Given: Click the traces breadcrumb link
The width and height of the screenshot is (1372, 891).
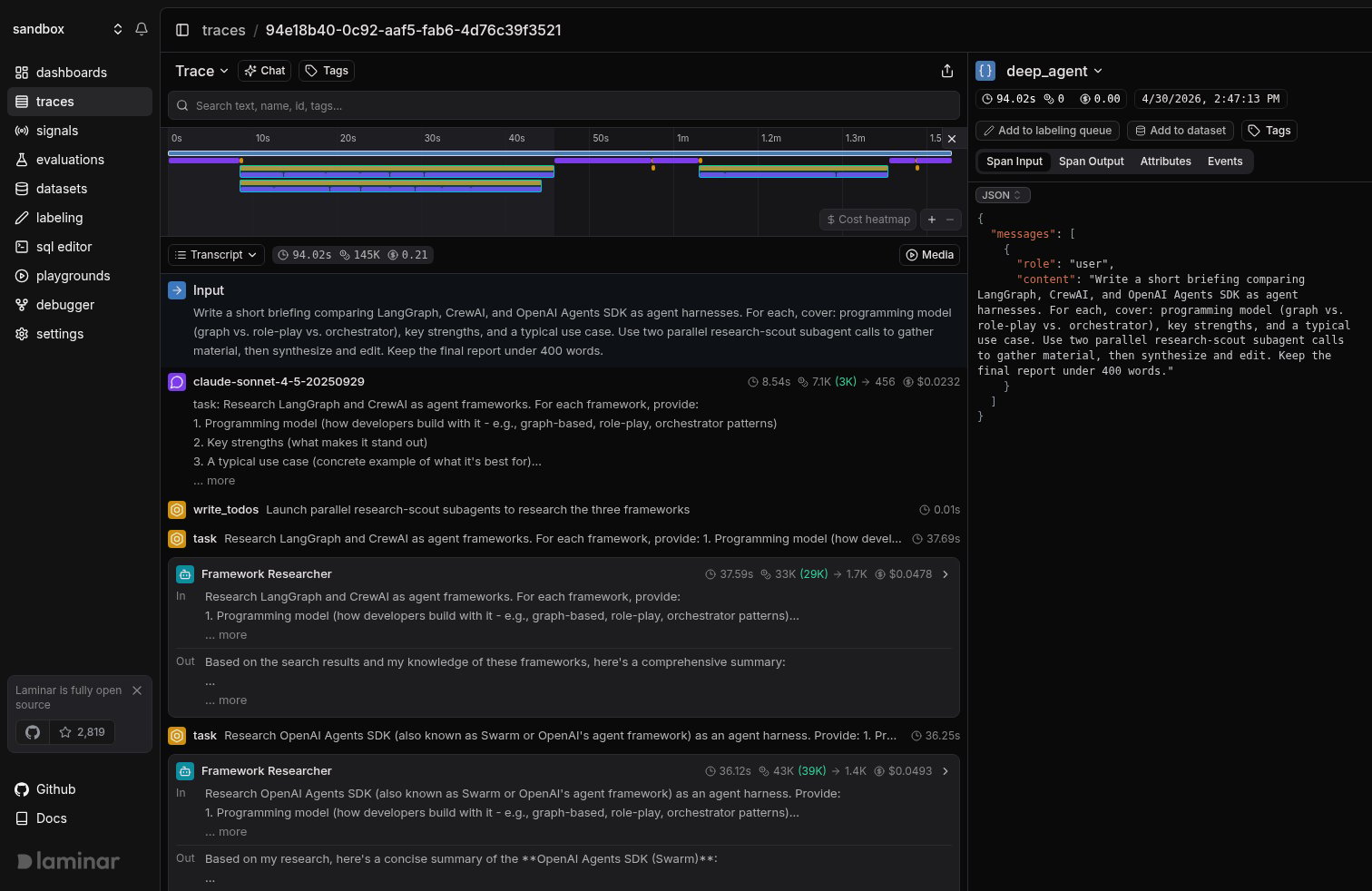Looking at the screenshot, I should 223,30.
